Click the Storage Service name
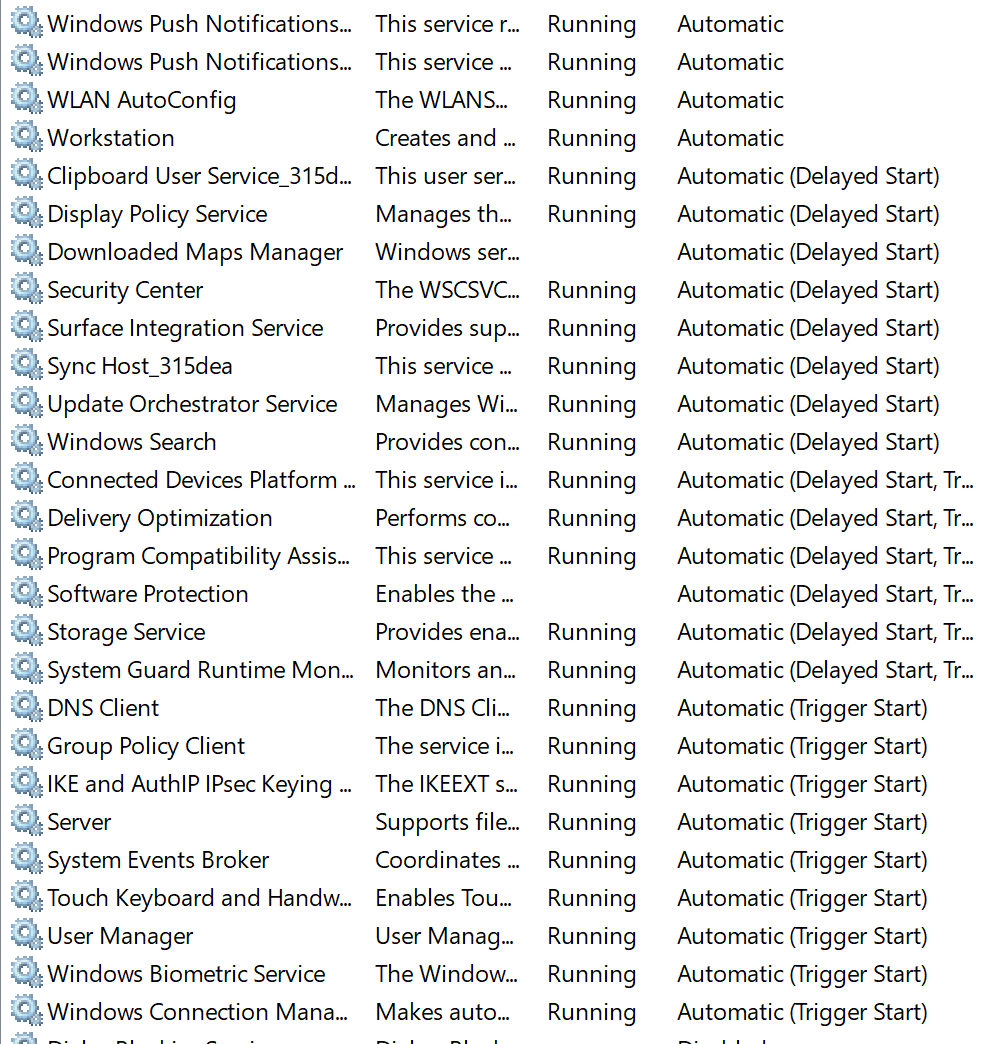This screenshot has width=1002, height=1044. click(126, 632)
